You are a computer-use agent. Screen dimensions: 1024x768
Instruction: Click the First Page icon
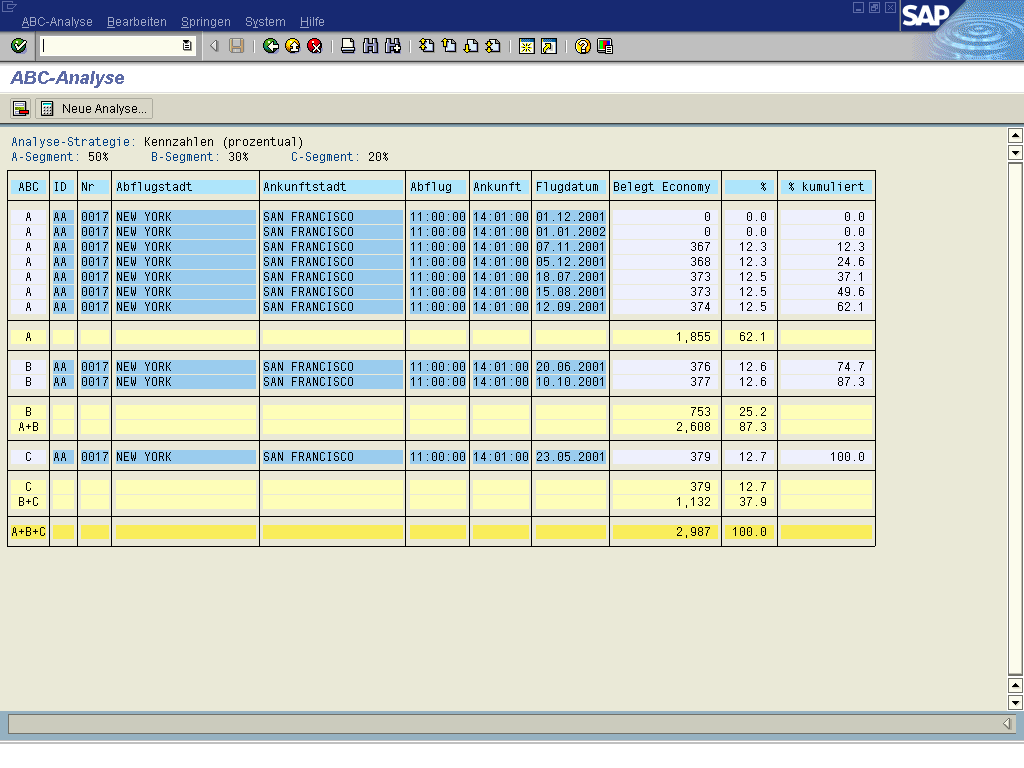click(427, 46)
